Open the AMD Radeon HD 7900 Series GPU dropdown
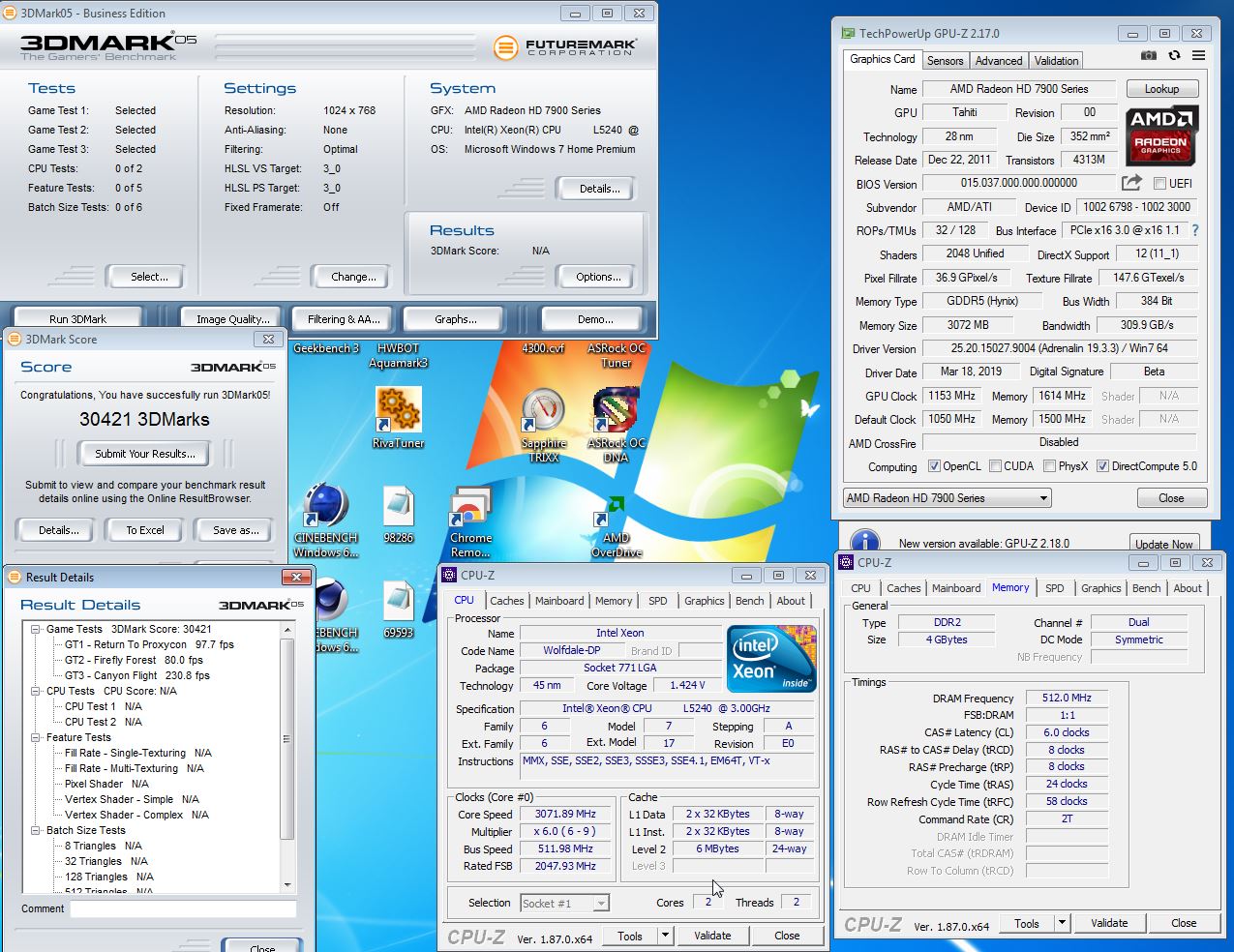This screenshot has width=1234, height=952. [x=948, y=498]
